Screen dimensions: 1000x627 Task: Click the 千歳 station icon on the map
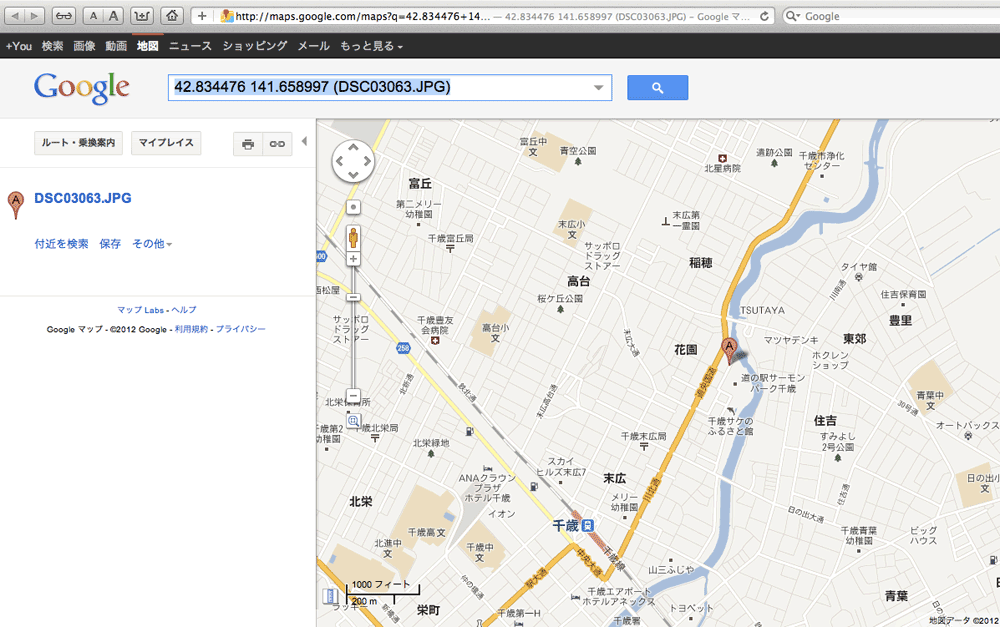588,526
